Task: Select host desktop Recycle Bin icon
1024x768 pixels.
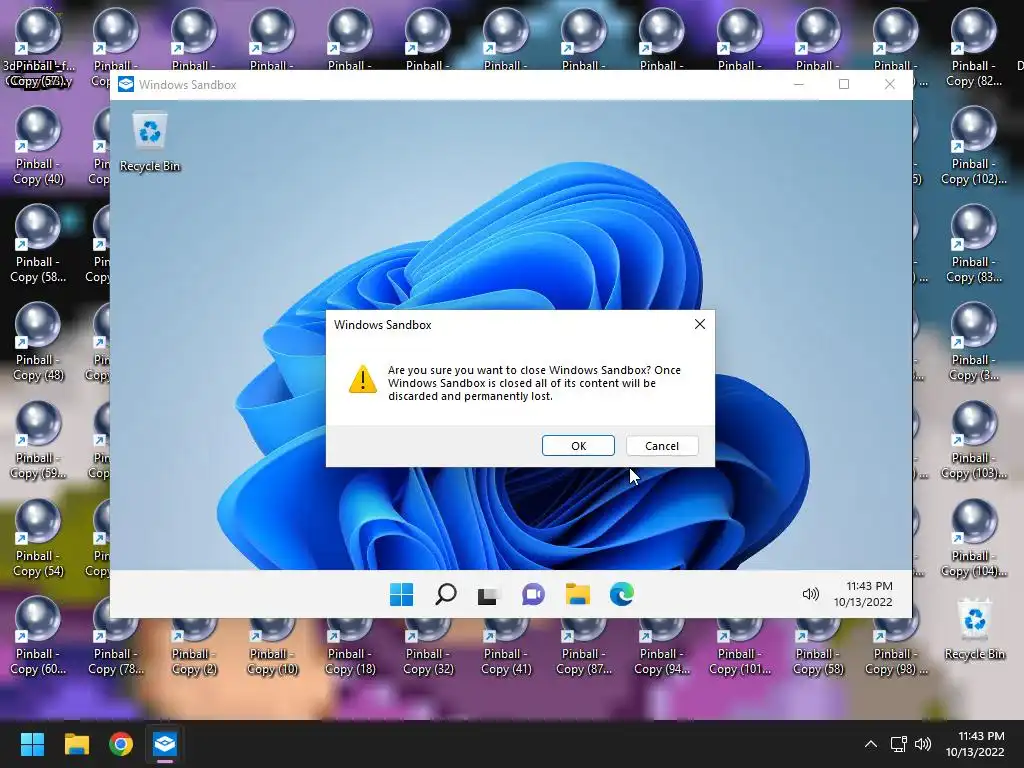Action: (974, 630)
